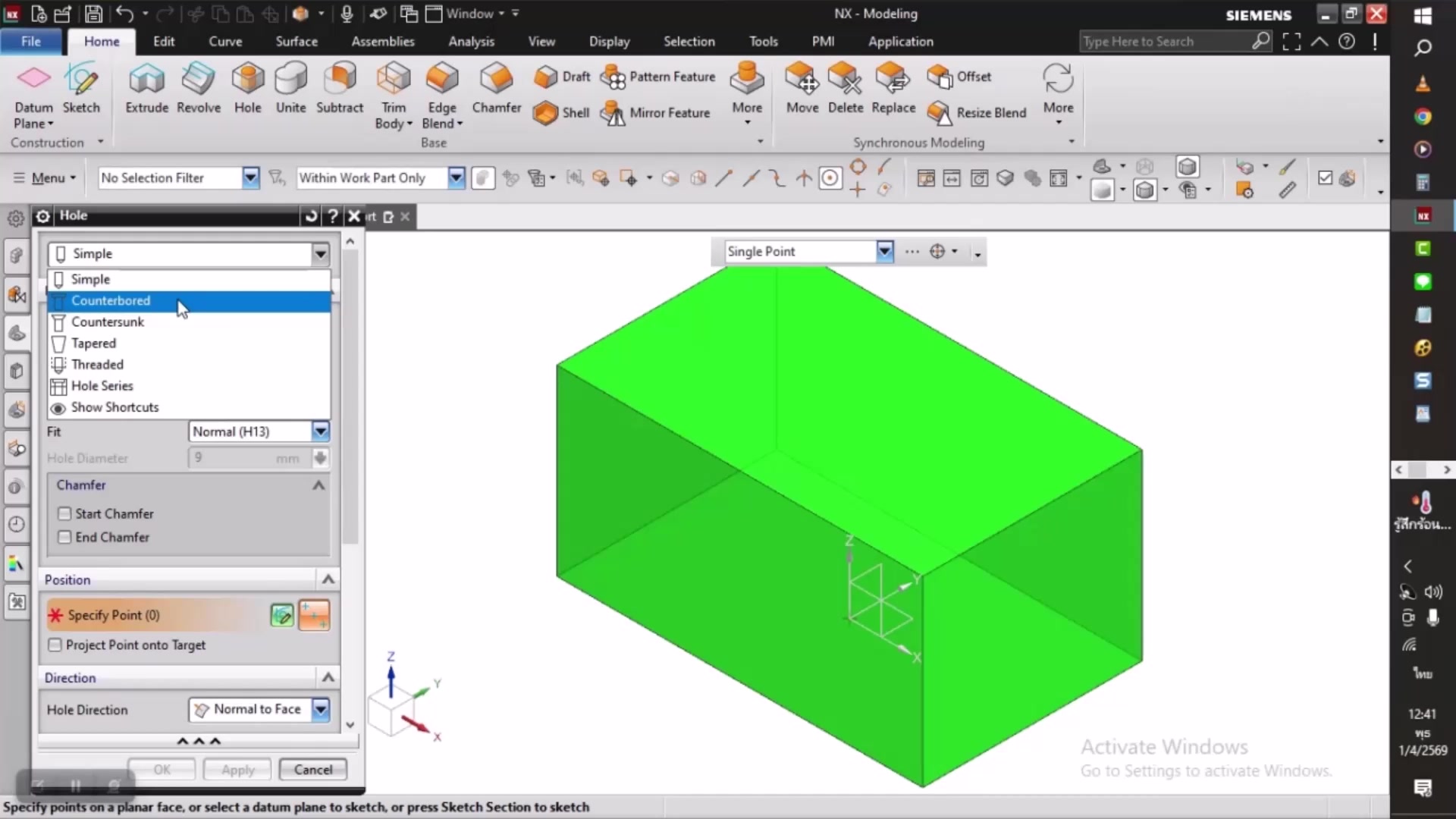Open the Fit Normal (H13) dropdown
Viewport: 1456px width, 819px height.
tap(320, 431)
